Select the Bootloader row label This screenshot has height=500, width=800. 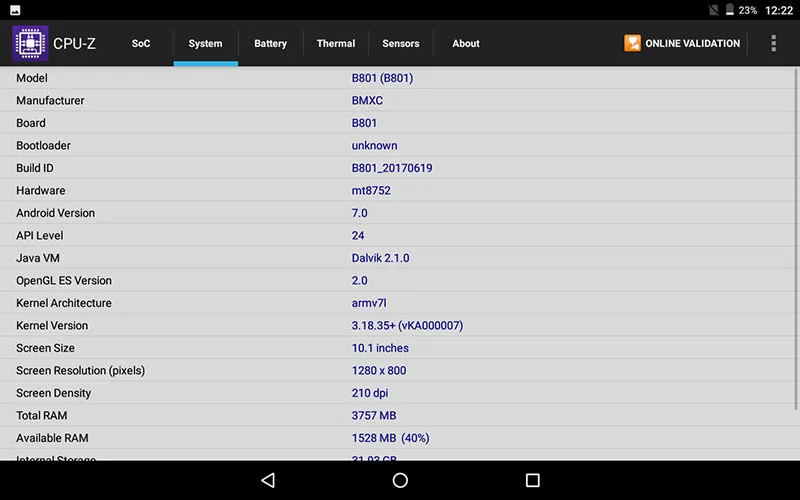click(x=43, y=145)
